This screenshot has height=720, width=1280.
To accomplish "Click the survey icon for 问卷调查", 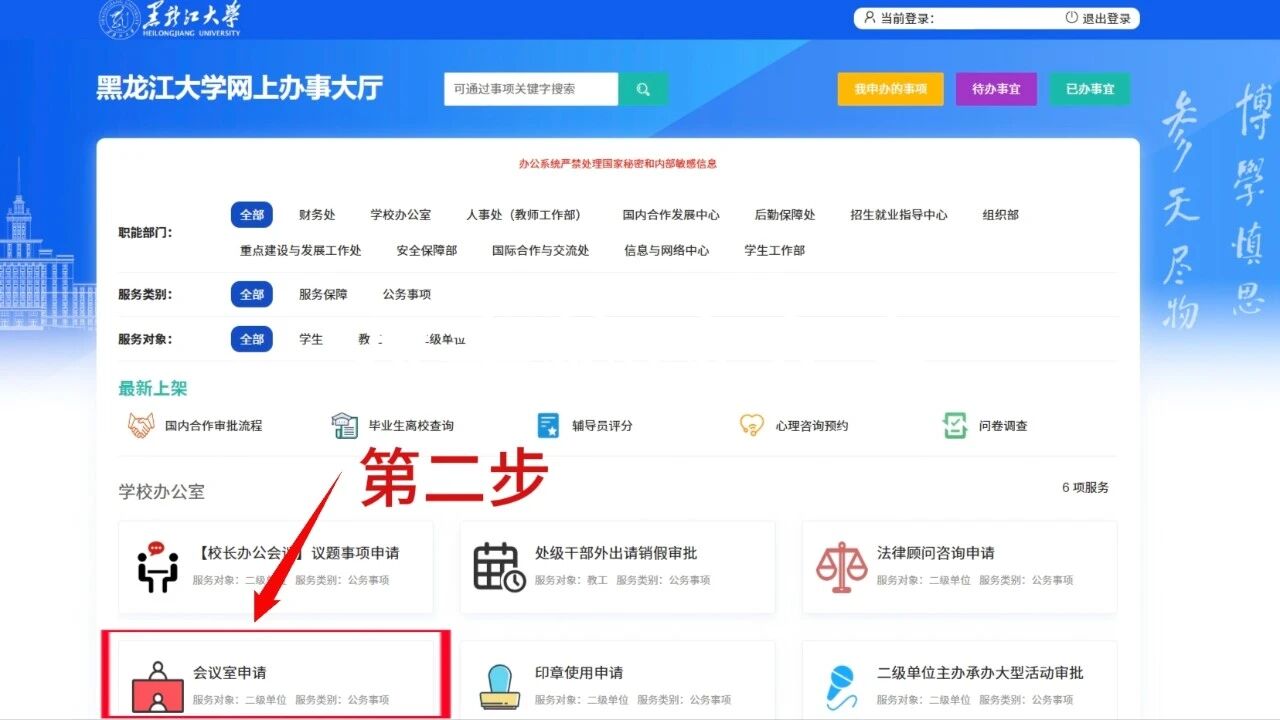I will 956,424.
